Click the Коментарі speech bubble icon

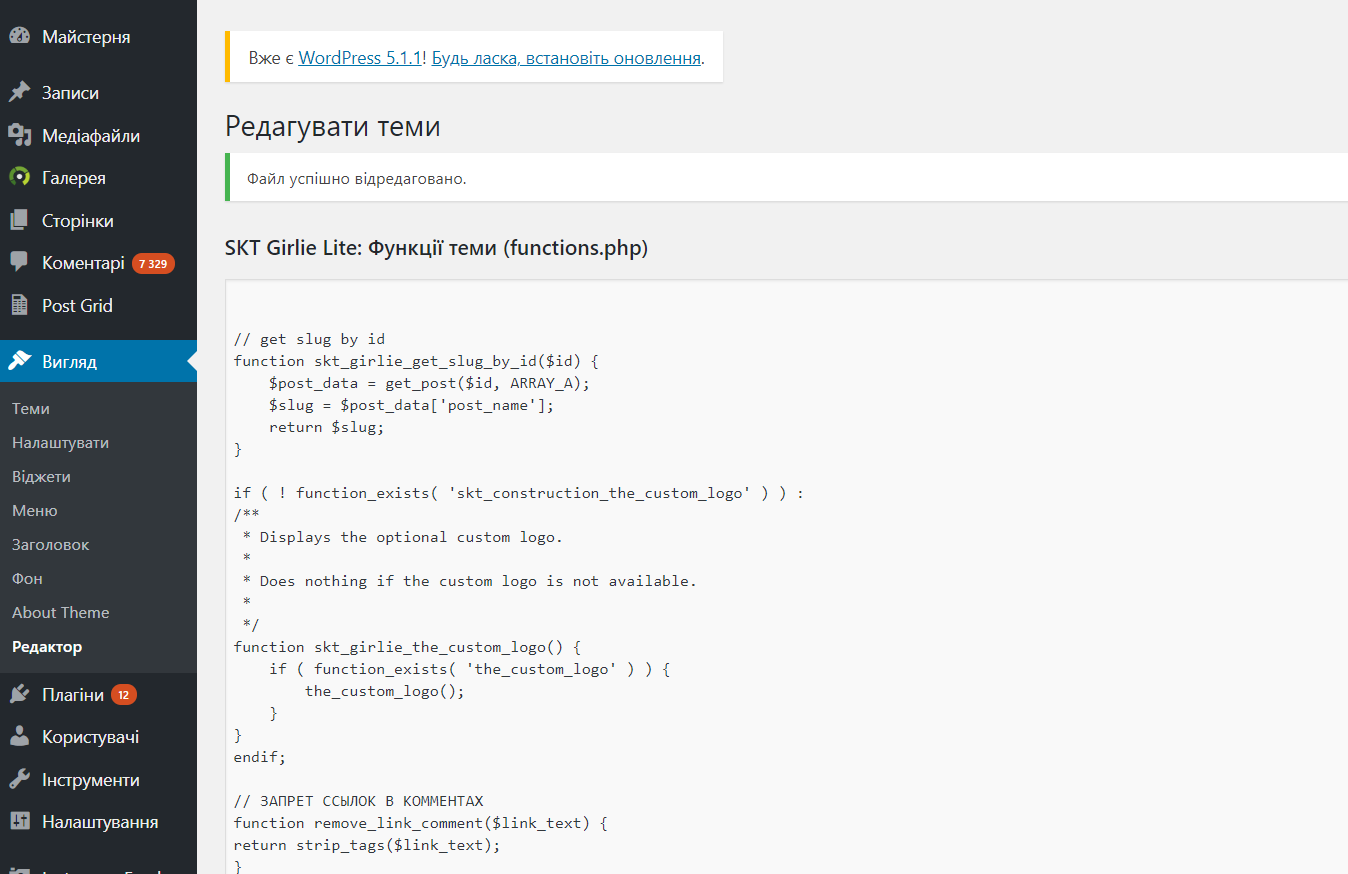click(20, 263)
